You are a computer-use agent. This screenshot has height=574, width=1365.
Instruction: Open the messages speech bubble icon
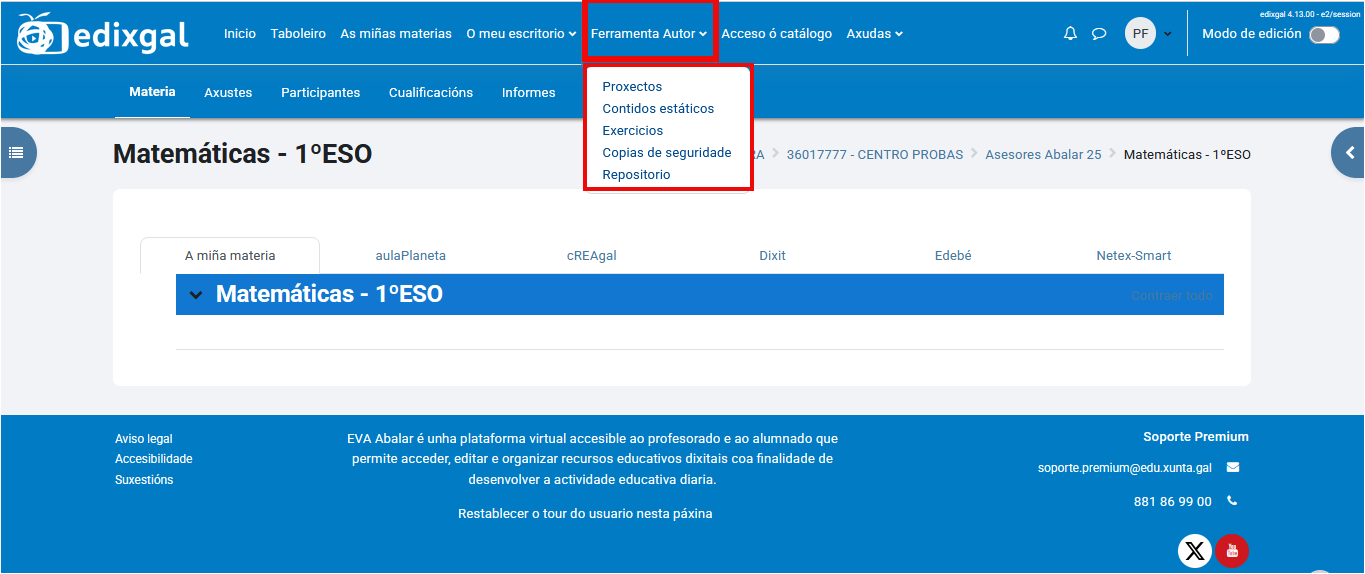(x=1099, y=34)
